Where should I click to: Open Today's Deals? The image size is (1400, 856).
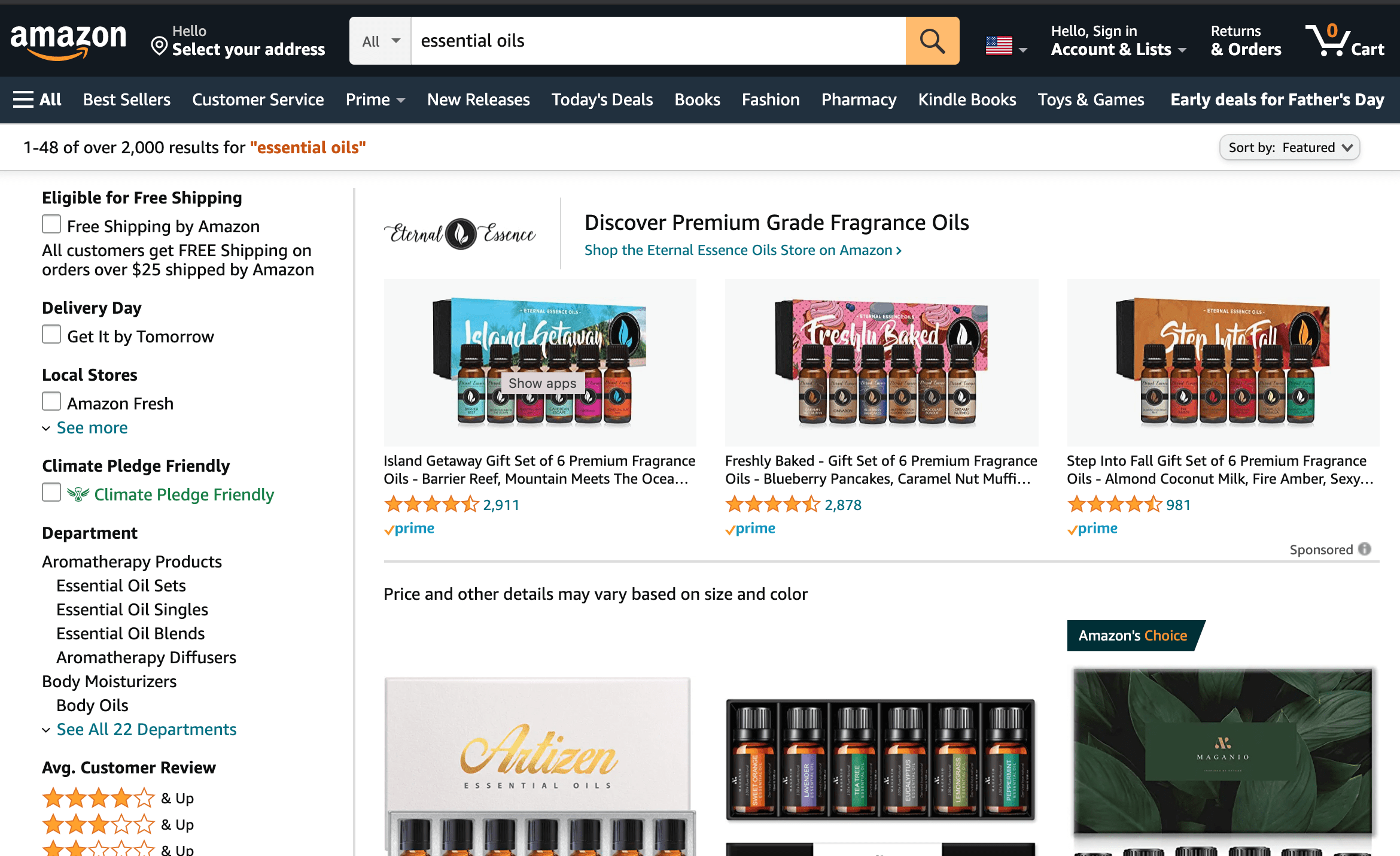[x=602, y=99]
